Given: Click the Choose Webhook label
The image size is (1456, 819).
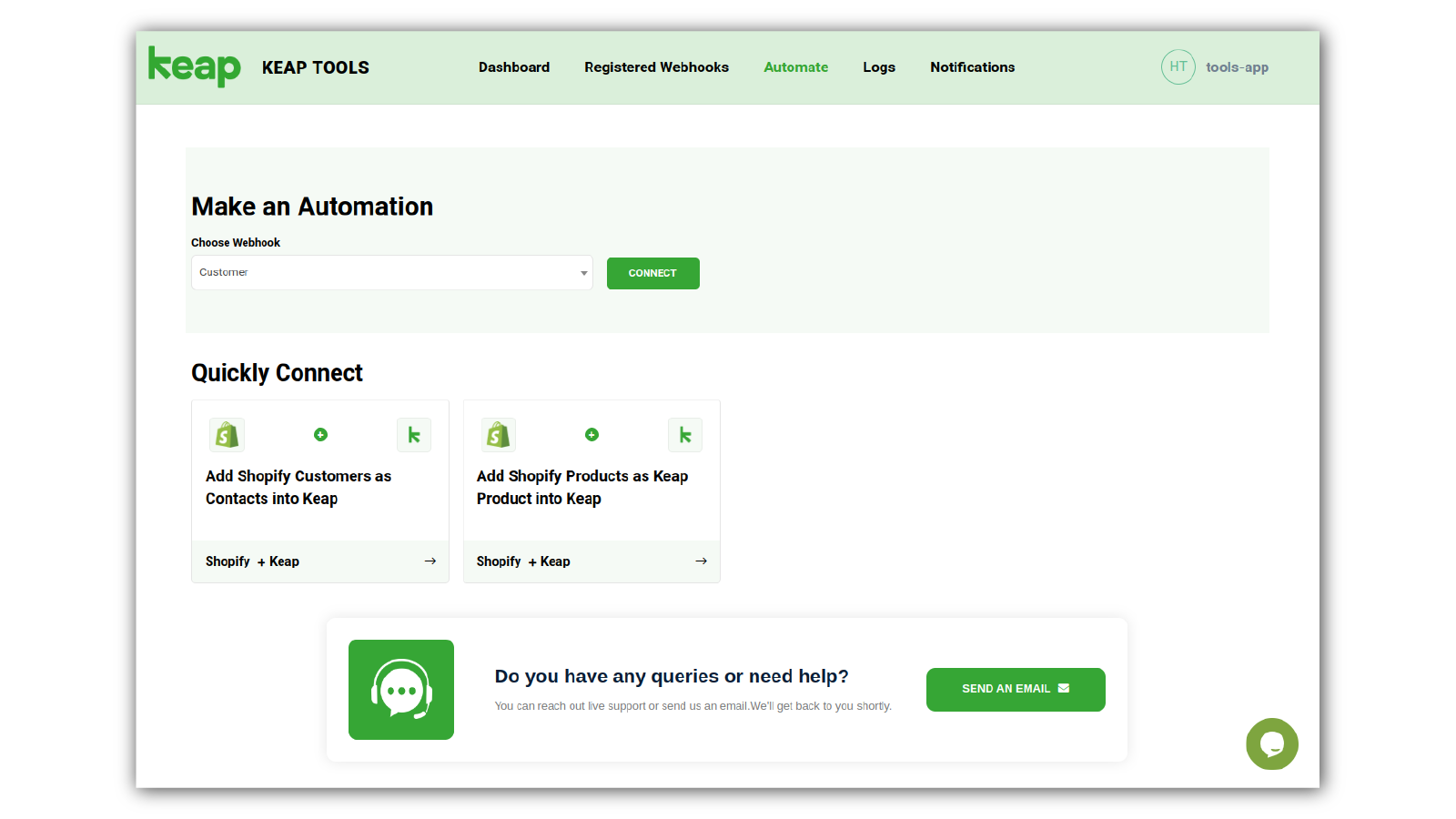Looking at the screenshot, I should 236,243.
